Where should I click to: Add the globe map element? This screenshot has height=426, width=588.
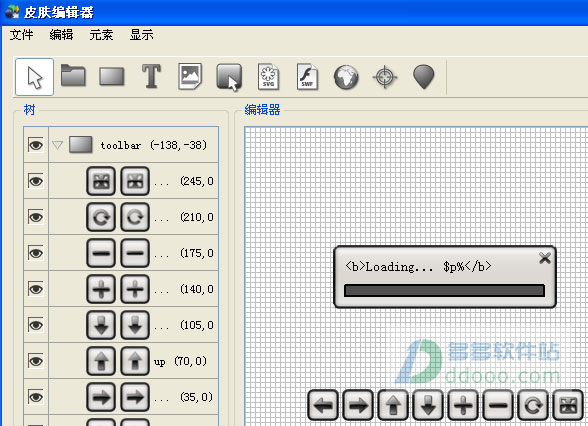click(x=346, y=77)
